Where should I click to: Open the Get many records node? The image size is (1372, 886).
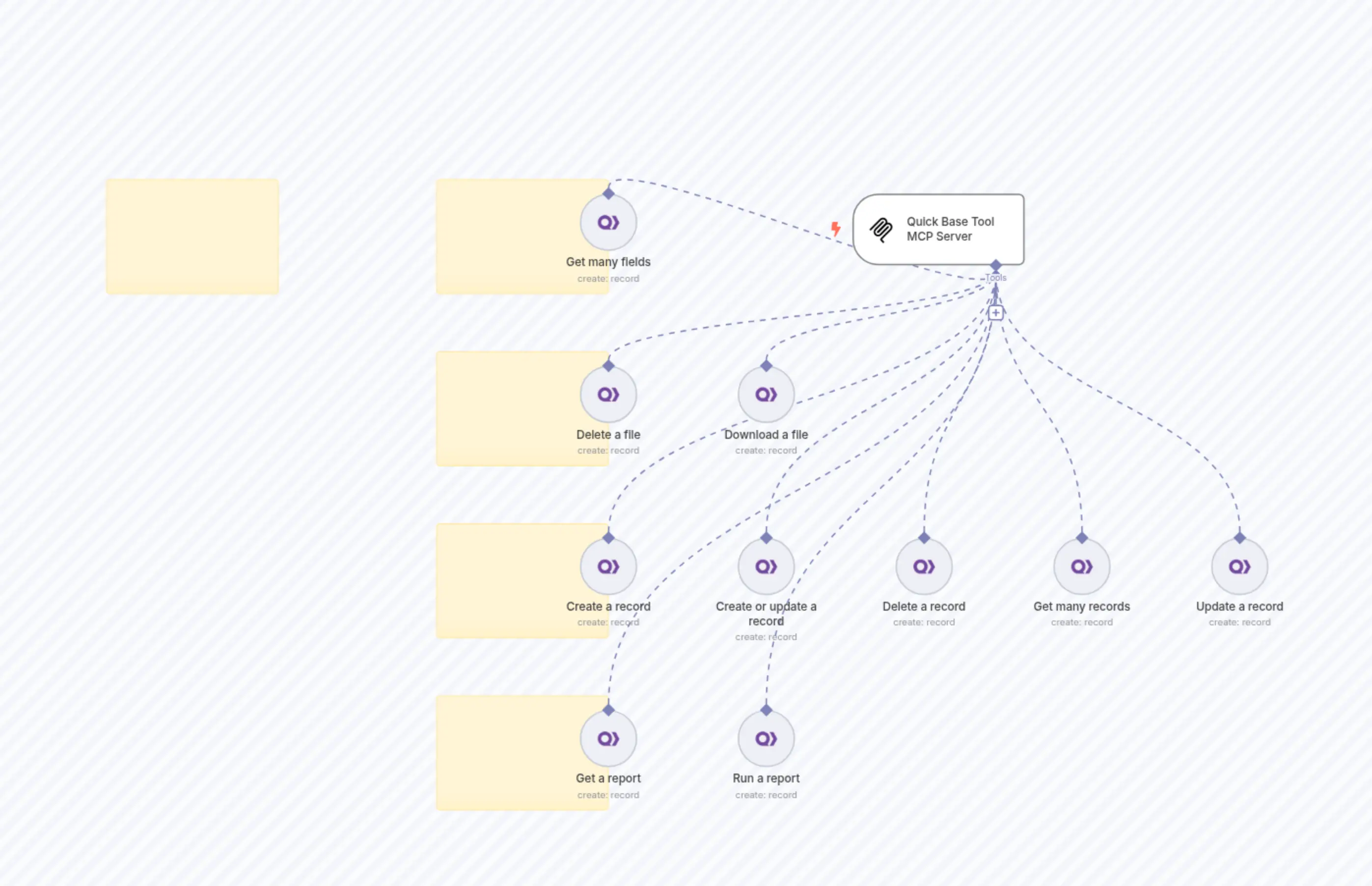(x=1081, y=566)
